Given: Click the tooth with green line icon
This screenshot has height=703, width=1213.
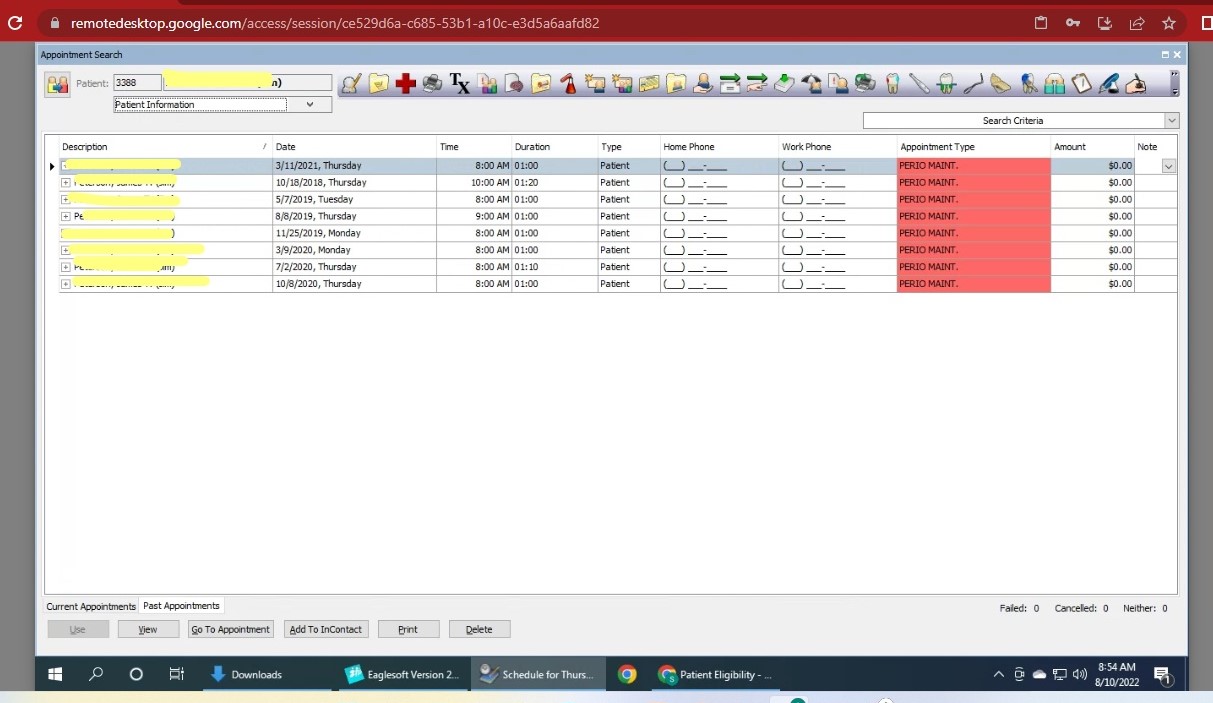Looking at the screenshot, I should pyautogui.click(x=946, y=84).
